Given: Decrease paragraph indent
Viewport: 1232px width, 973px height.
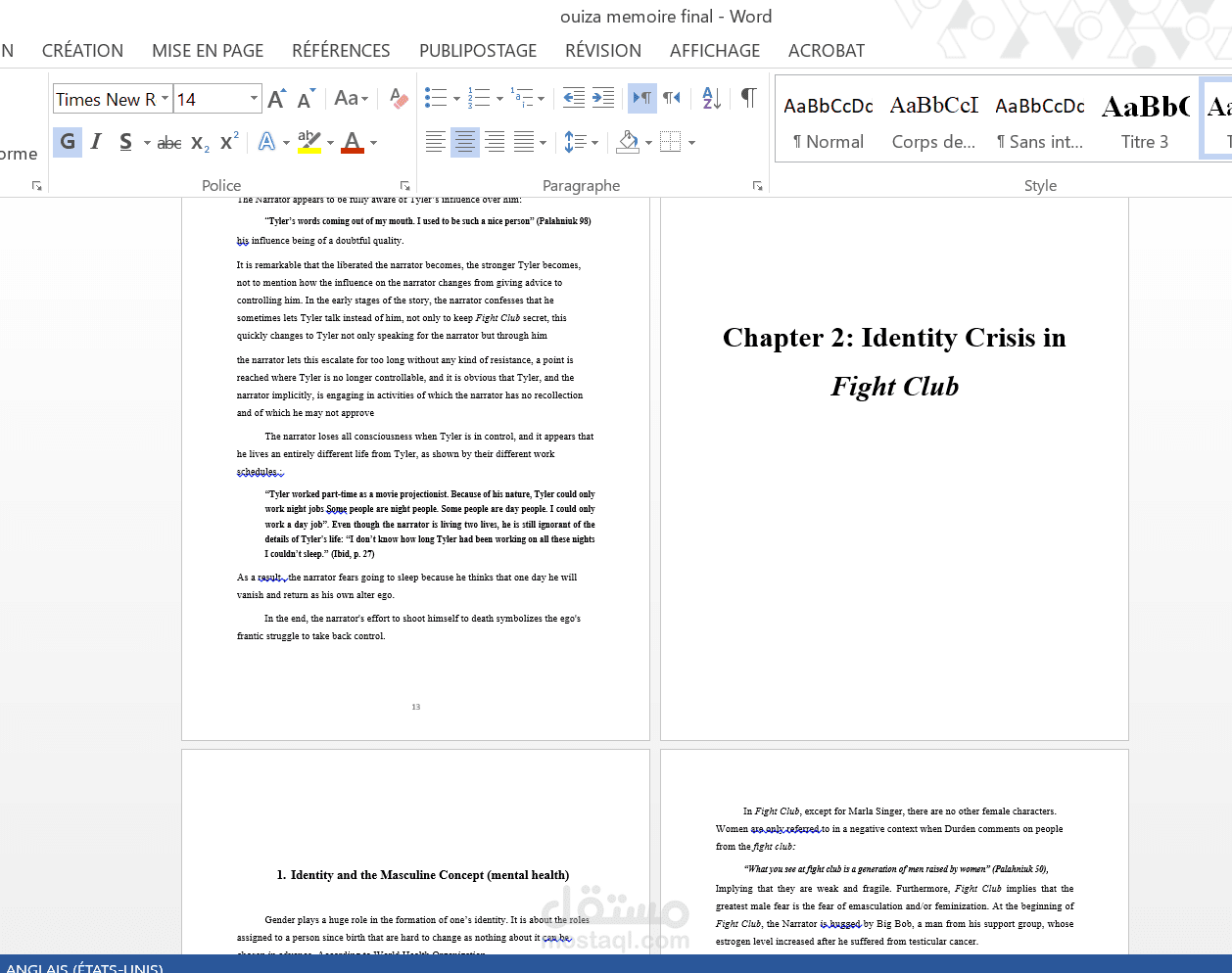Looking at the screenshot, I should coord(574,98).
